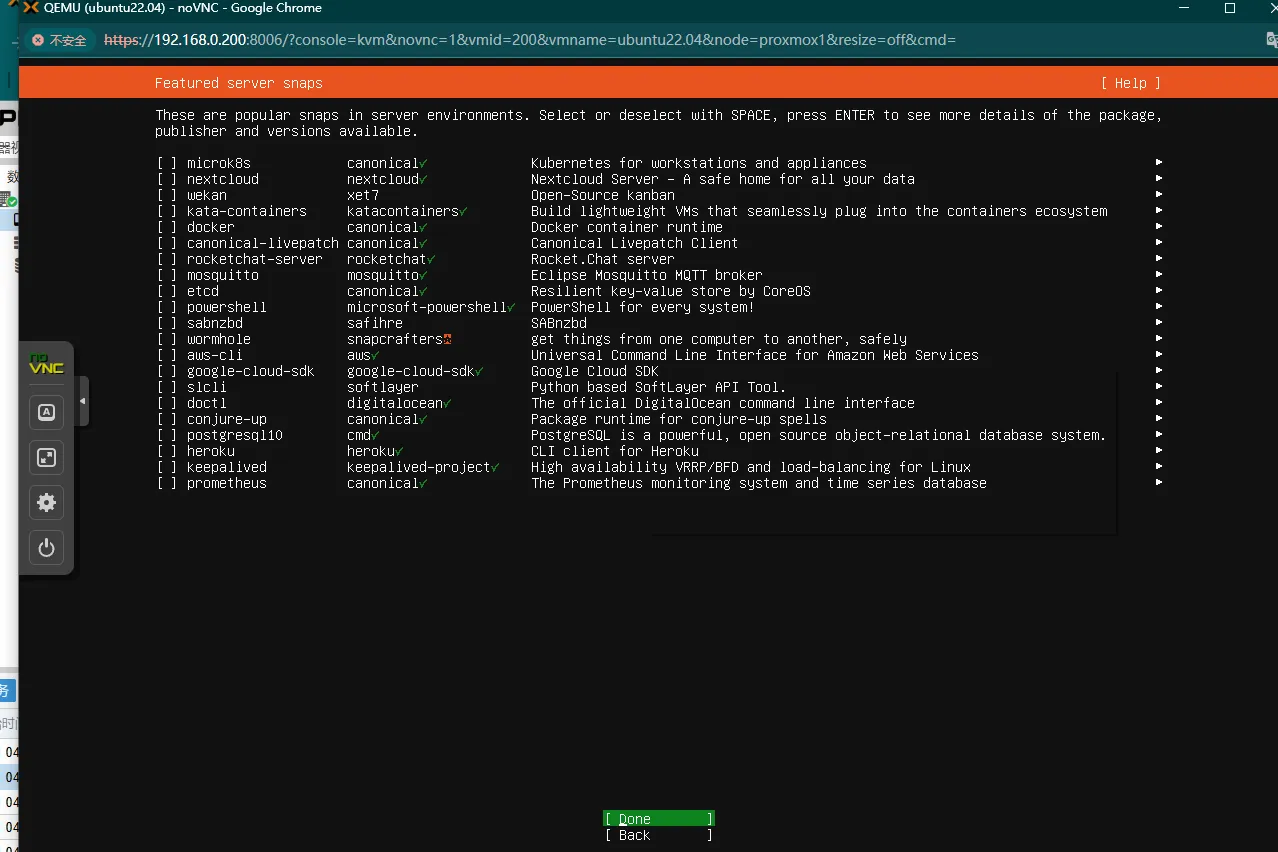Select the wekan snap checkbox
Viewport: 1278px width, 852px height.
click(167, 195)
